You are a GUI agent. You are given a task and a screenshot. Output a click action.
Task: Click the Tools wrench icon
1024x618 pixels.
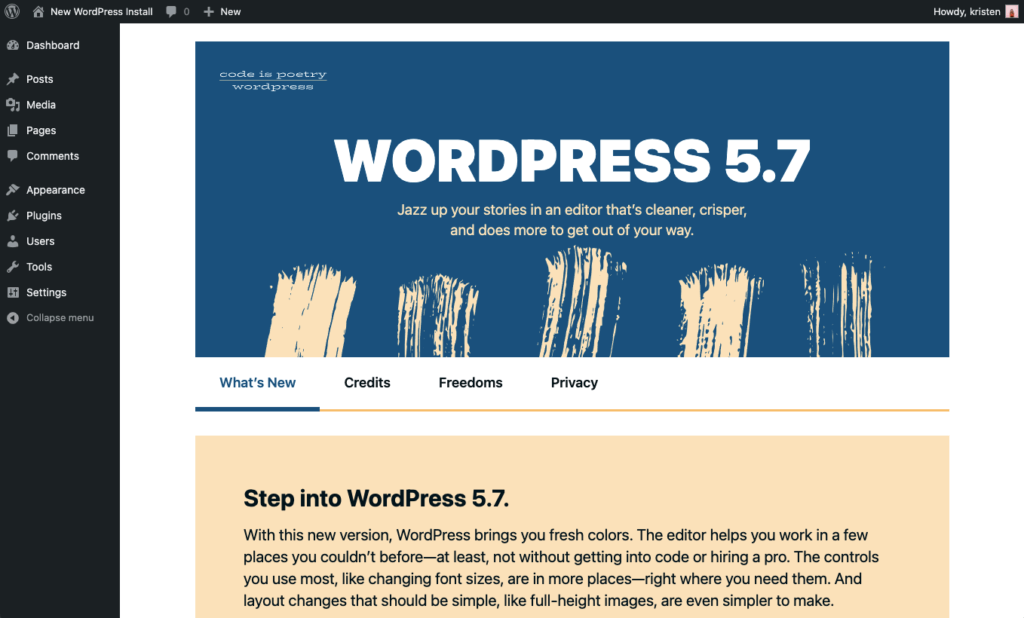click(13, 266)
